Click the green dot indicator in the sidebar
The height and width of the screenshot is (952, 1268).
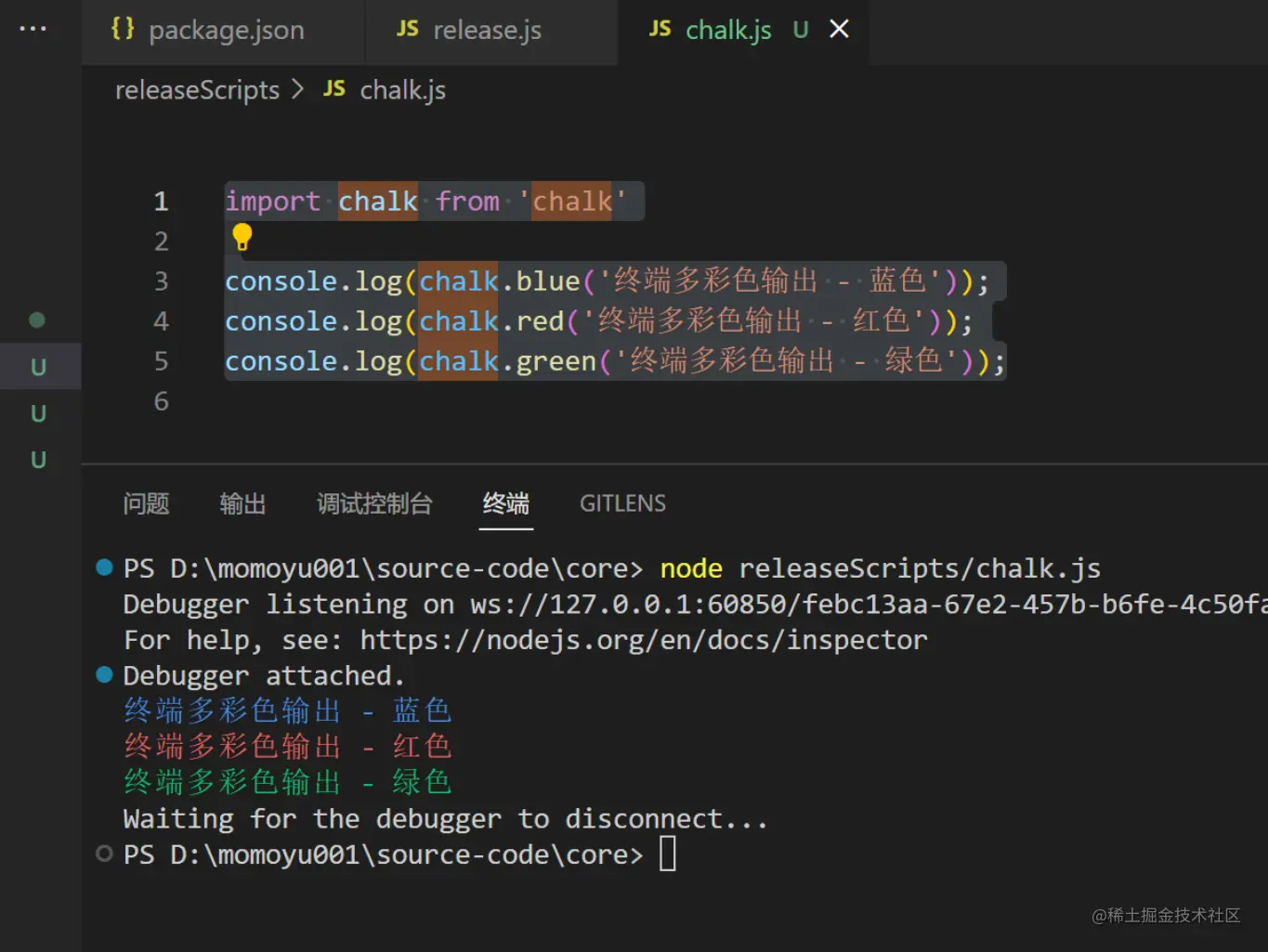(37, 320)
